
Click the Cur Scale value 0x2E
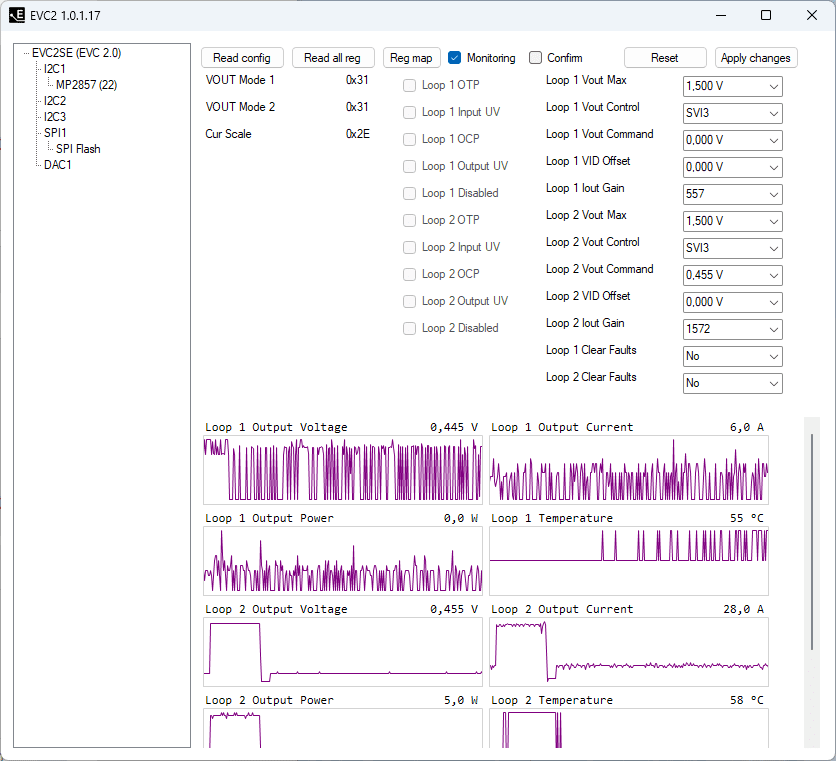358,134
